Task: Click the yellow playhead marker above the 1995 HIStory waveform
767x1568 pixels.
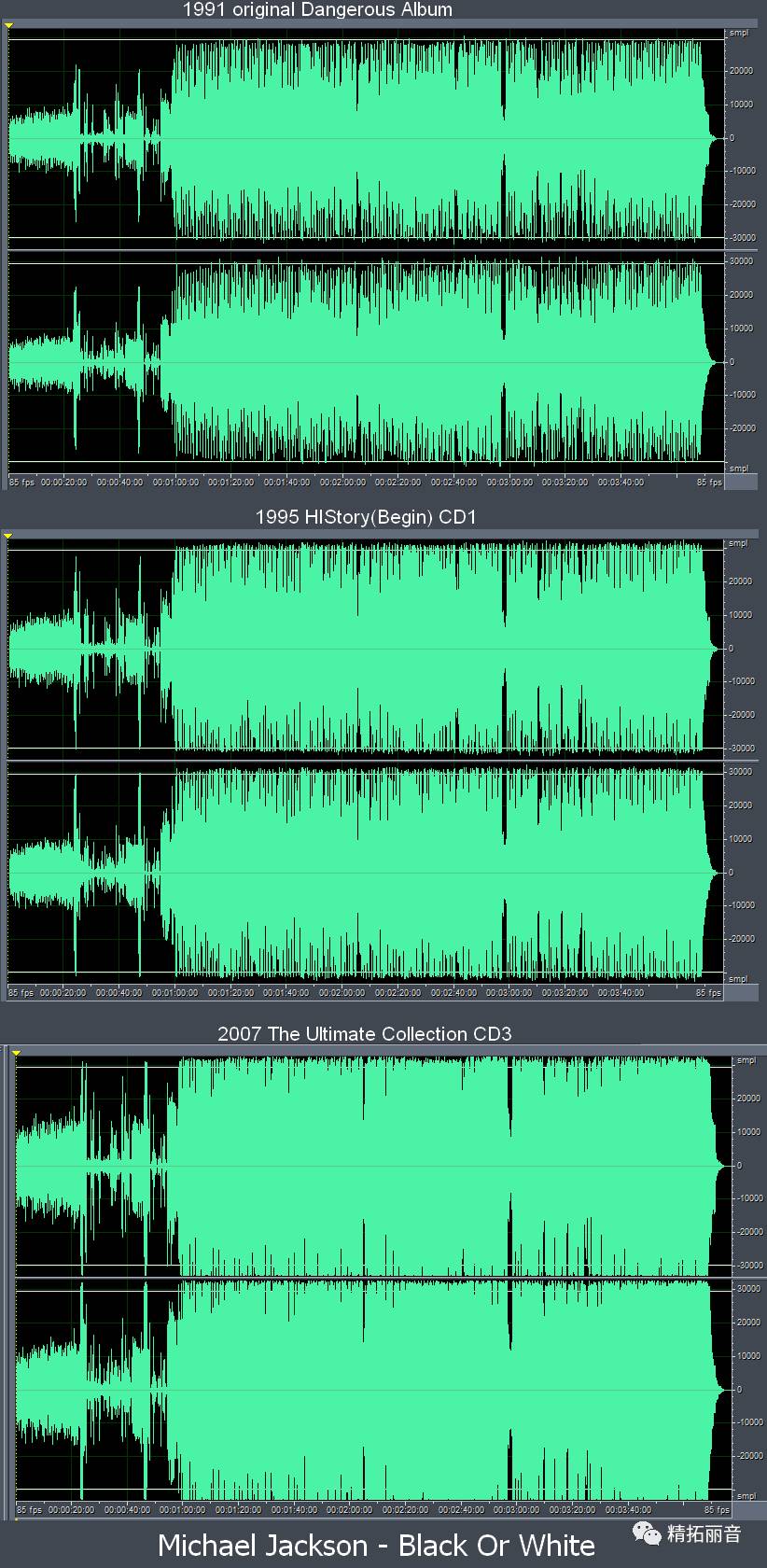Action: (x=8, y=536)
